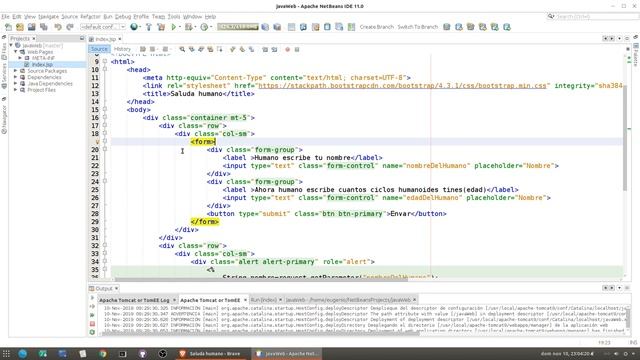Open the Team menu
Viewport: 640px width, 360px height.
click(x=158, y=17)
